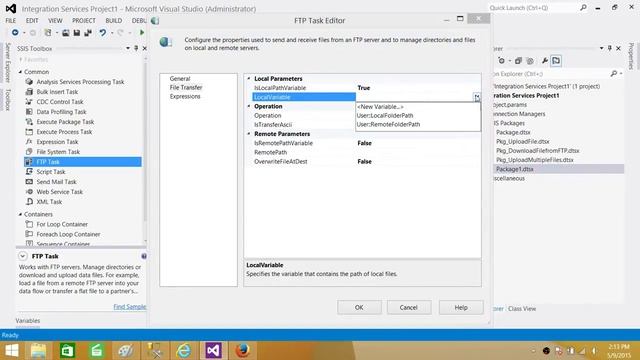The width and height of the screenshot is (640, 360).
Task: Collapse Containers group in SSIS Toolbox
Action: (20, 214)
